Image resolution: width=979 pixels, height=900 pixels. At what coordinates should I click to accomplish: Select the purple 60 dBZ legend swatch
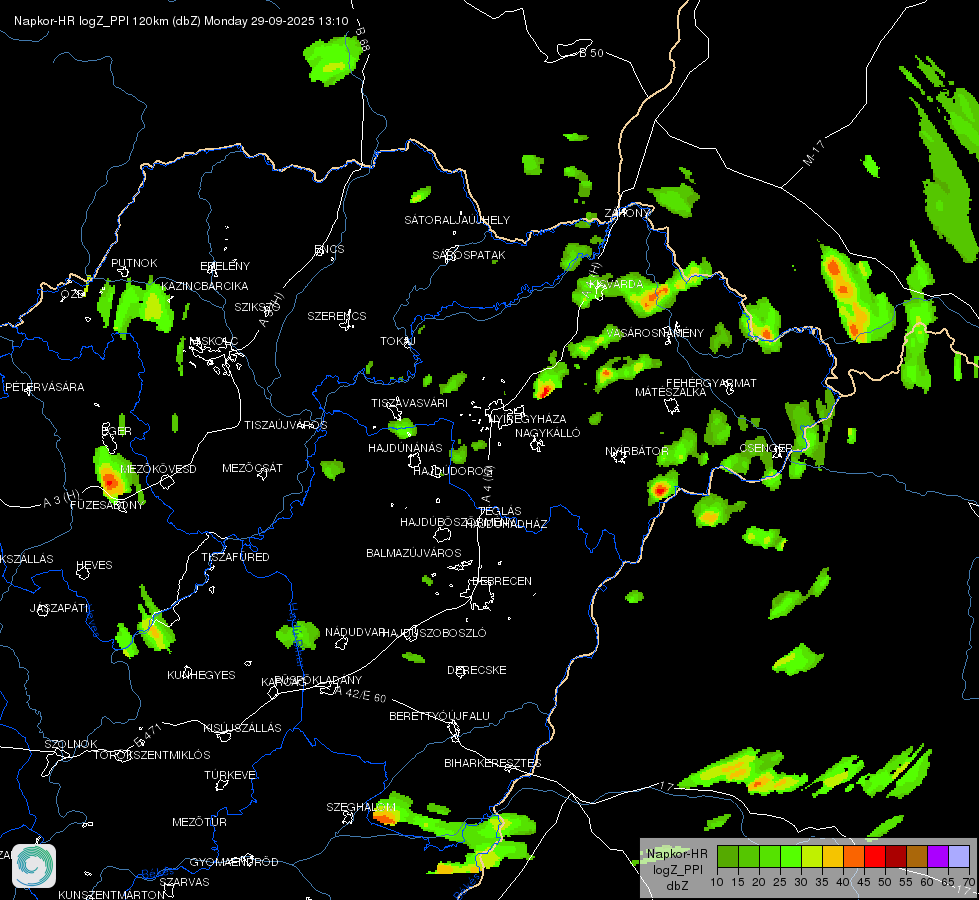(x=938, y=857)
